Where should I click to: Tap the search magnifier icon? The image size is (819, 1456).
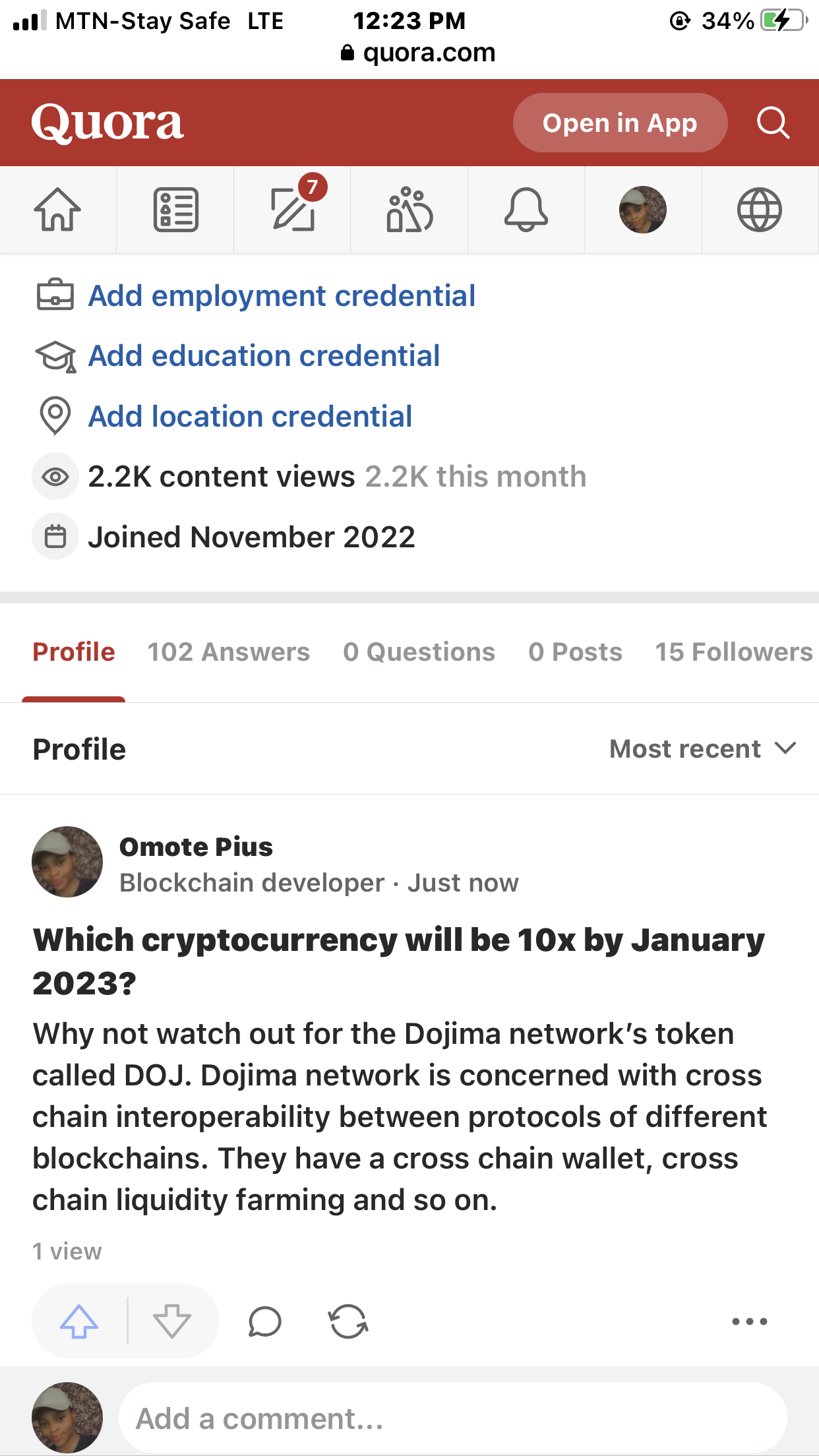click(x=773, y=123)
